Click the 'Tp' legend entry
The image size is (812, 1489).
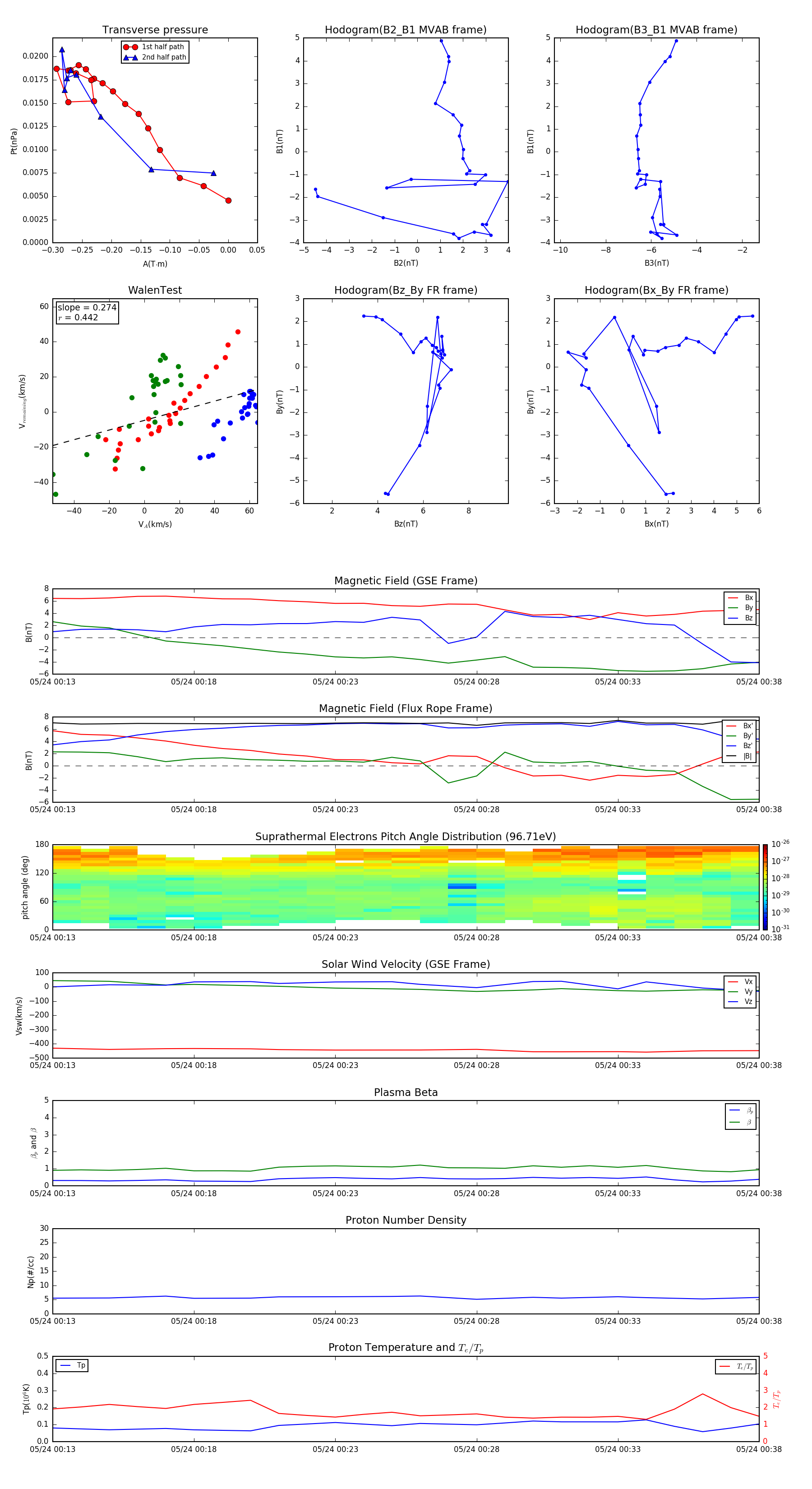[72, 1365]
